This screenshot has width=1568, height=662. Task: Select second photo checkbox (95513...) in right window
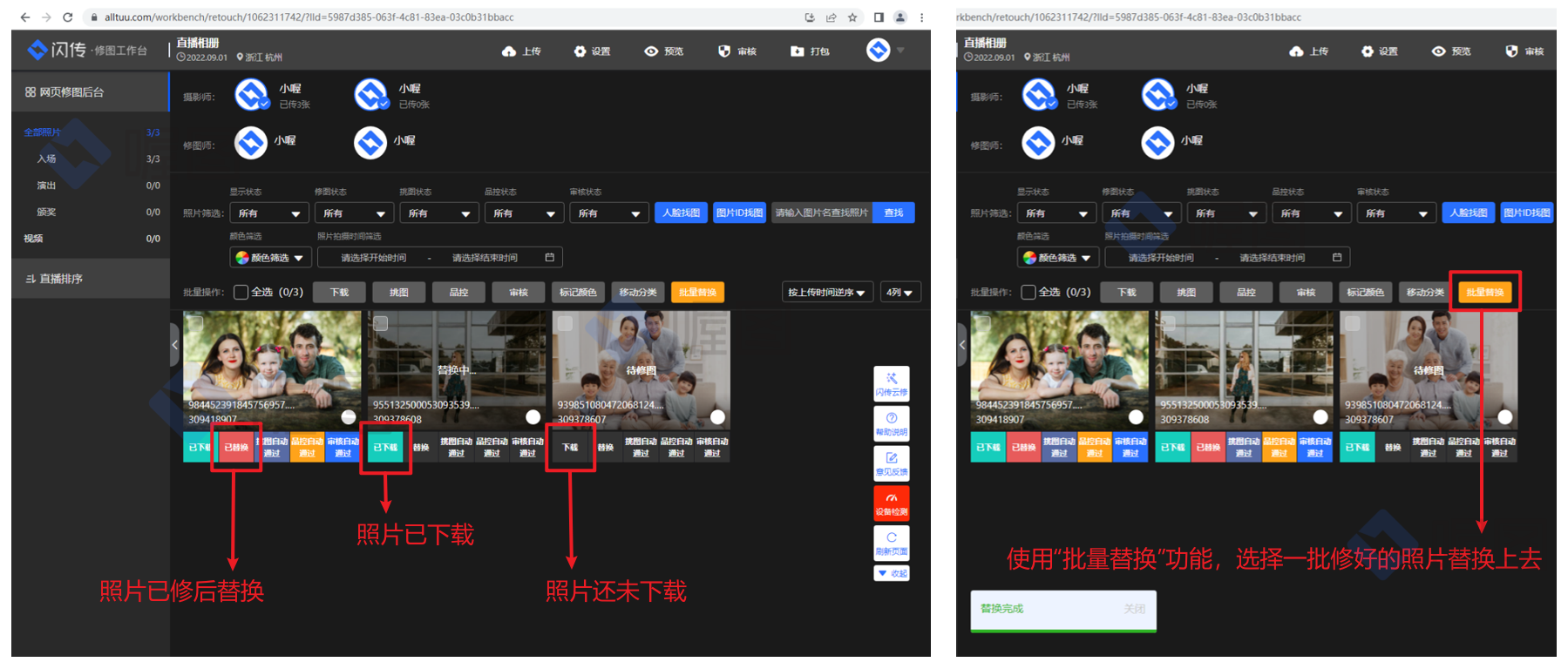click(1168, 323)
